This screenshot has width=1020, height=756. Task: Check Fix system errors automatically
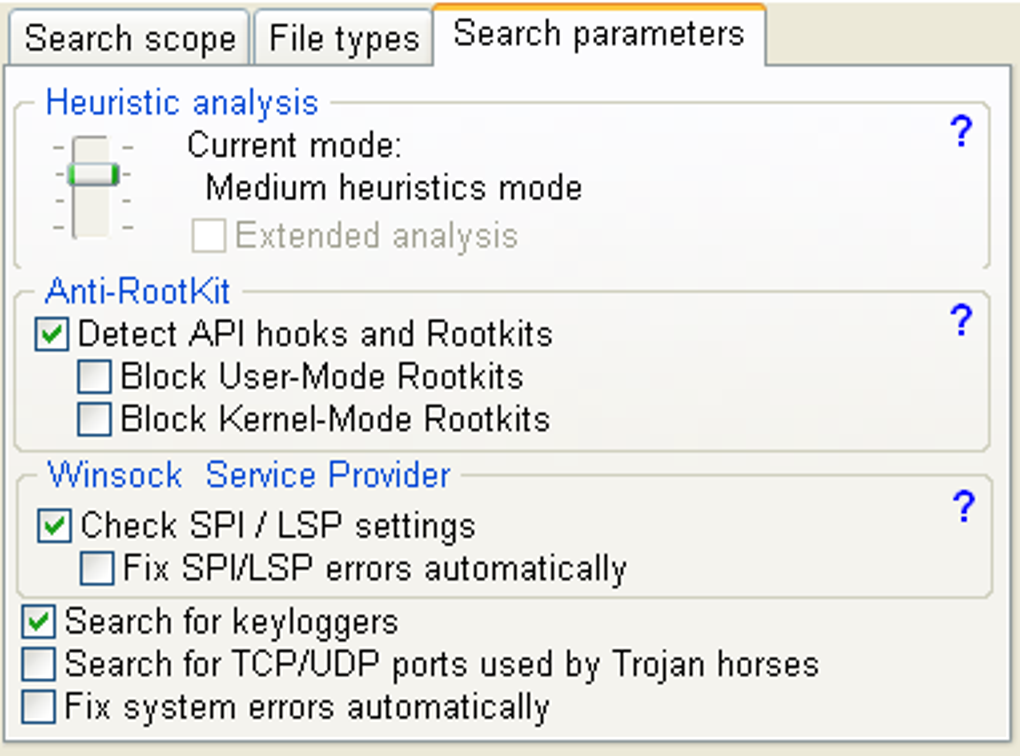pyautogui.click(x=39, y=707)
